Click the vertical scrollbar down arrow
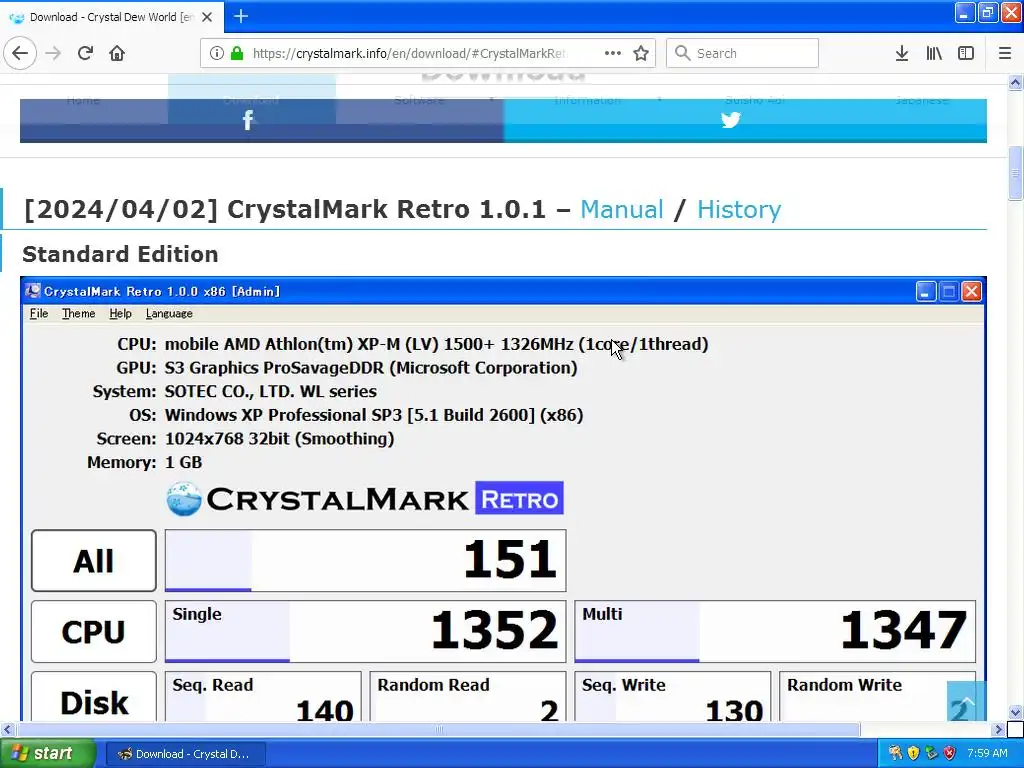Viewport: 1024px width, 768px height. [1015, 712]
